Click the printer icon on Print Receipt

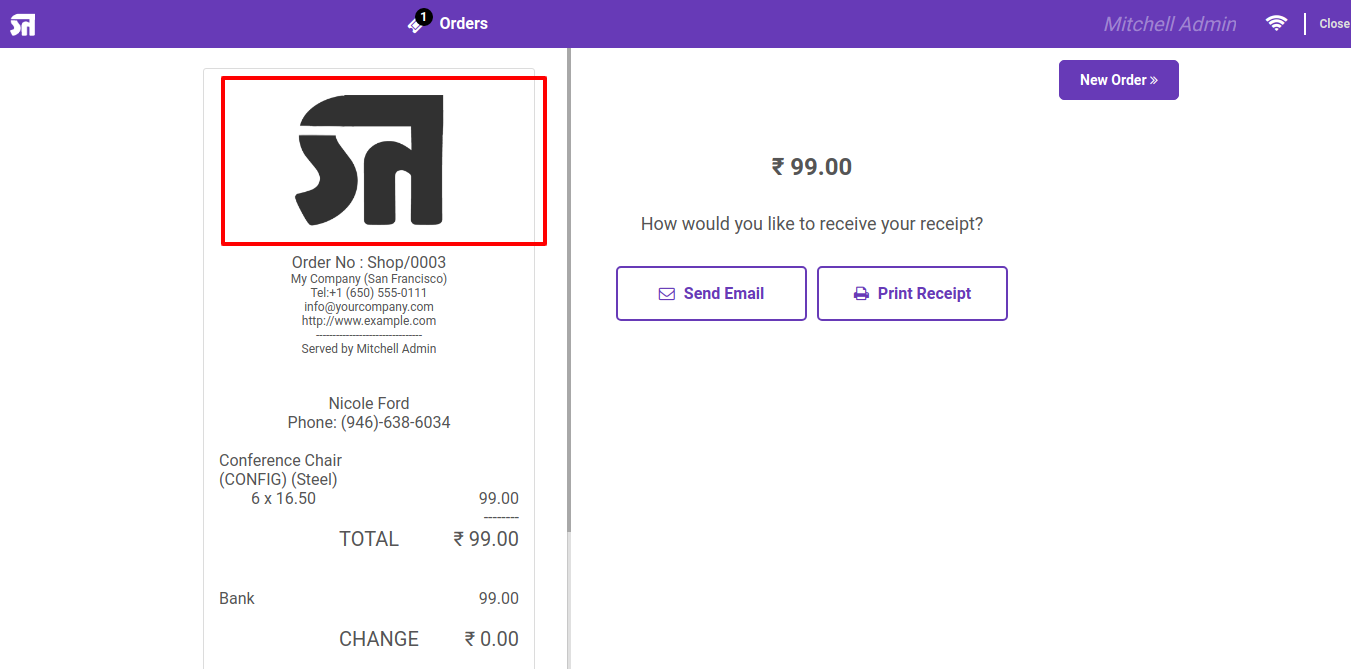tap(861, 294)
